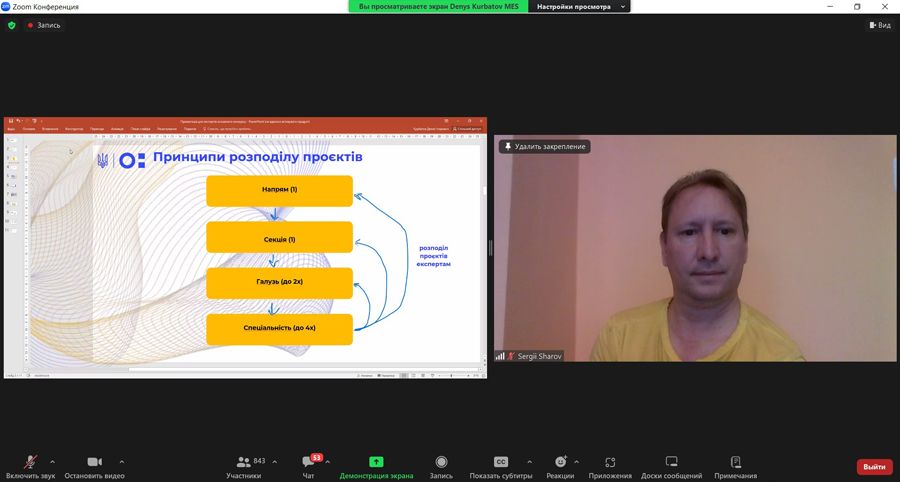Expand arrow next to Участники
The width and height of the screenshot is (900, 482).
(274, 462)
